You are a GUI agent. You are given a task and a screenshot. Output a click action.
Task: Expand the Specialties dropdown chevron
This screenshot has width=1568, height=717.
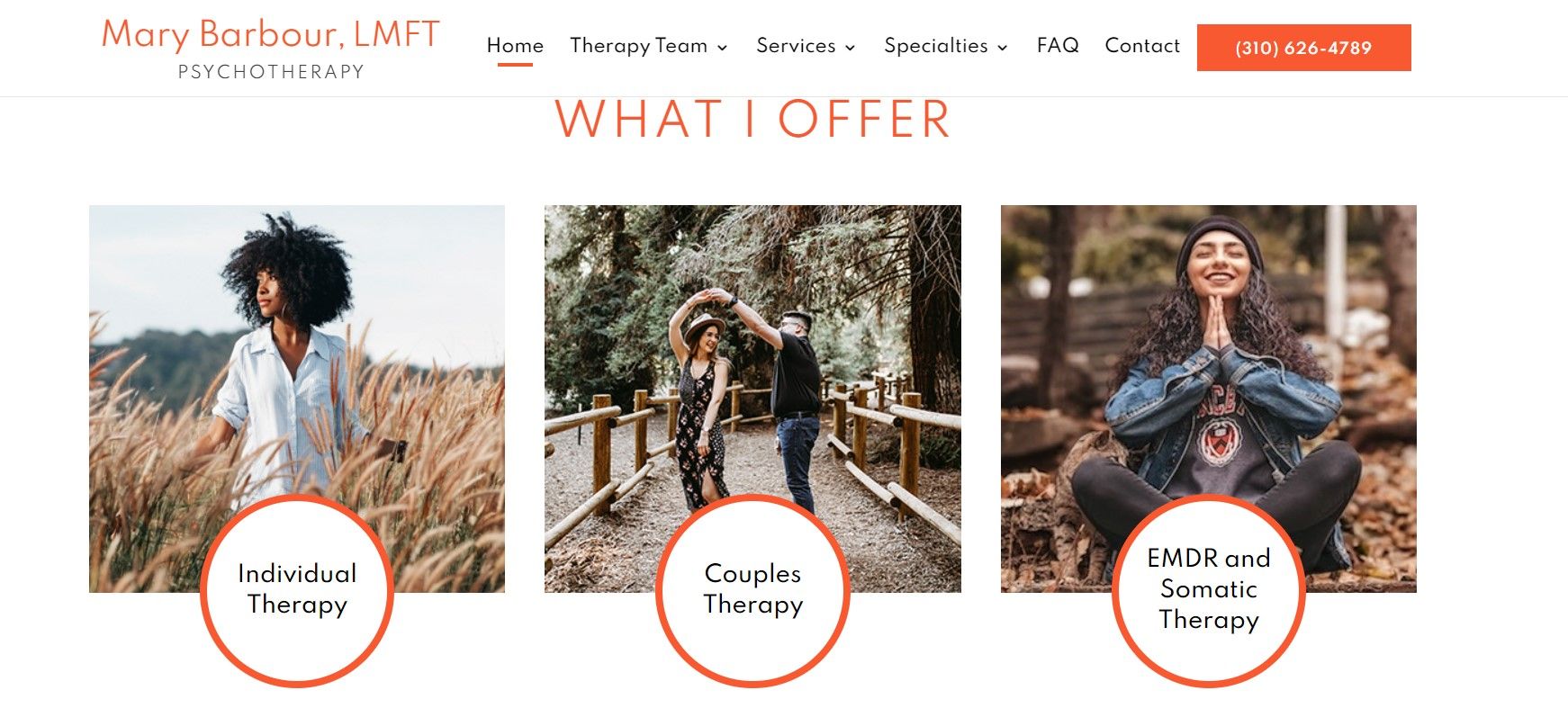coord(1002,48)
